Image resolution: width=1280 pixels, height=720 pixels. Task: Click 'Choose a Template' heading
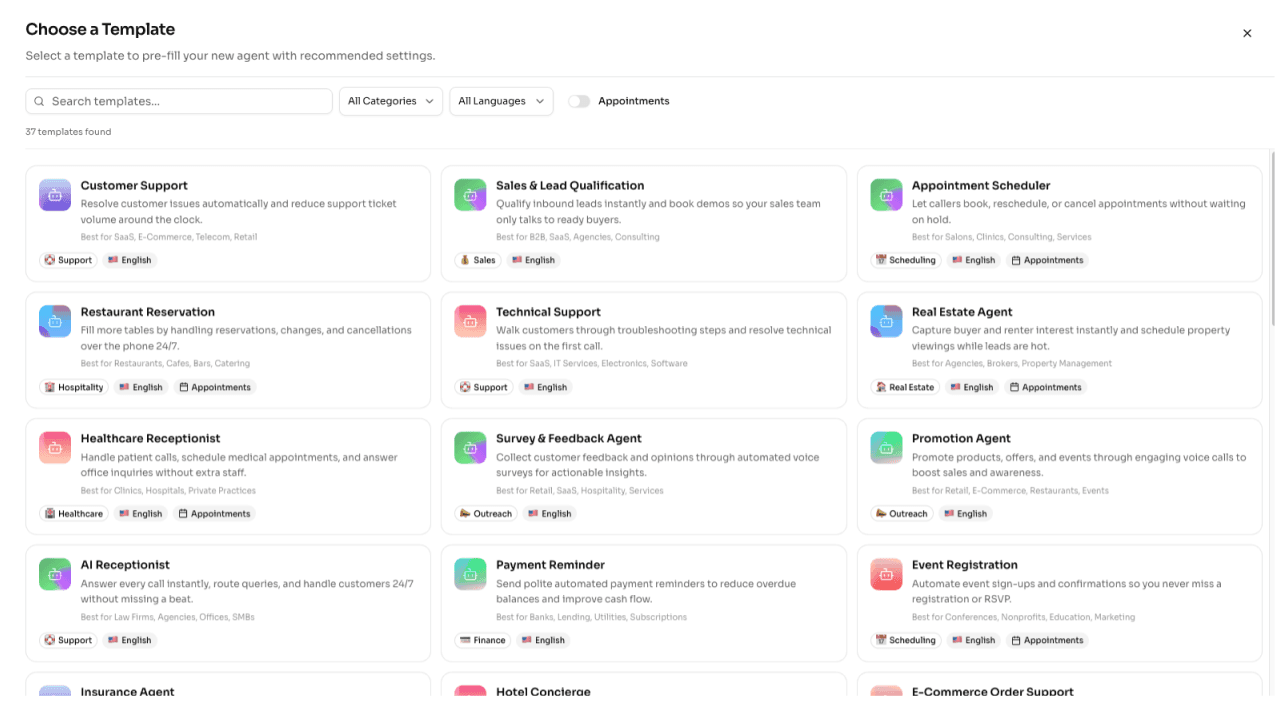pos(100,29)
